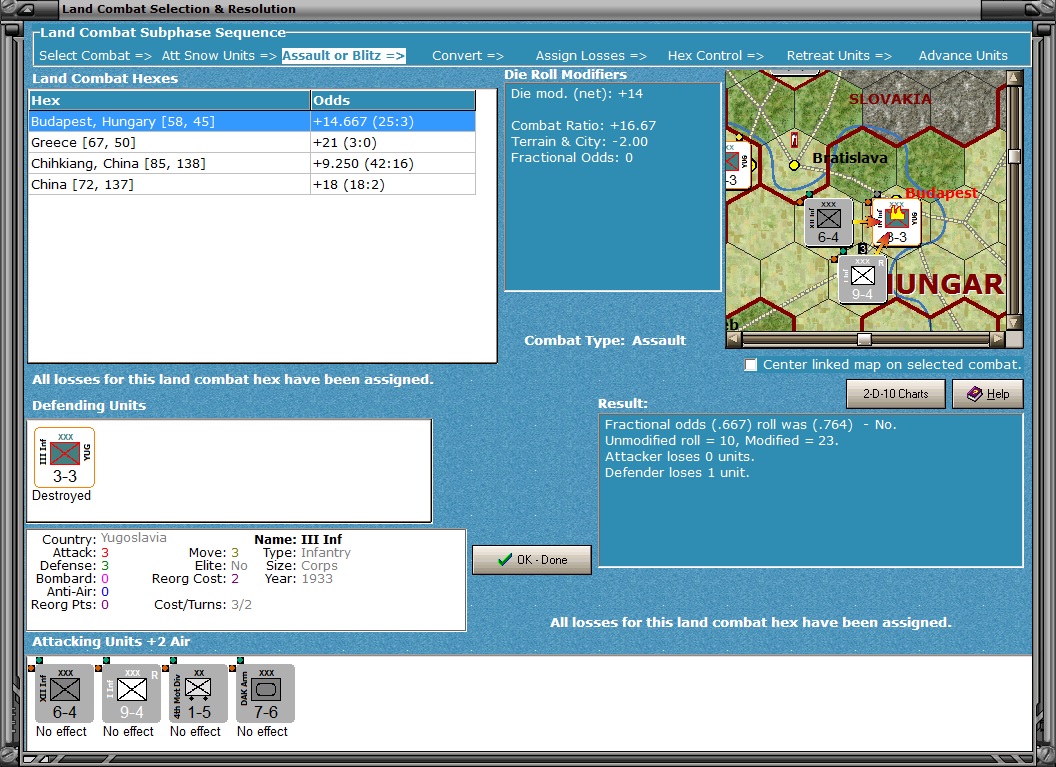This screenshot has height=767, width=1056.
Task: Click the Unmodified roll = 10 result line
Action: [721, 440]
